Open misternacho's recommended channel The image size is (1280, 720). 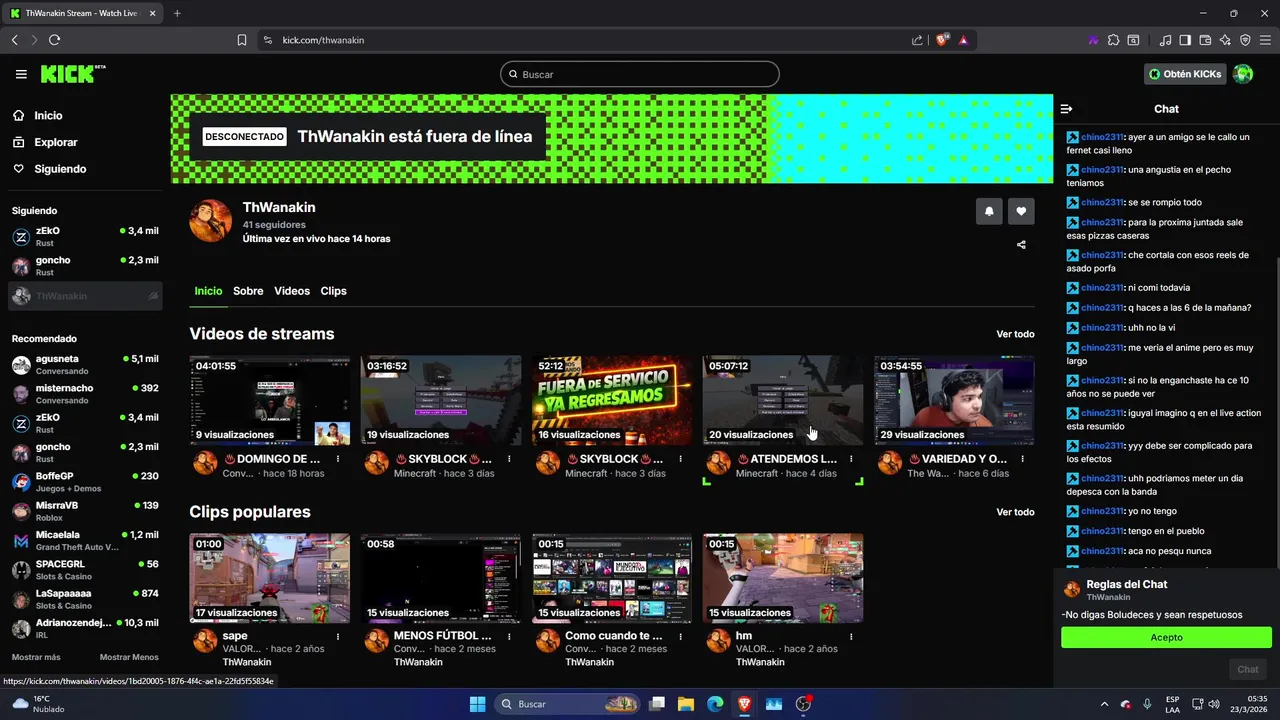pyautogui.click(x=85, y=394)
